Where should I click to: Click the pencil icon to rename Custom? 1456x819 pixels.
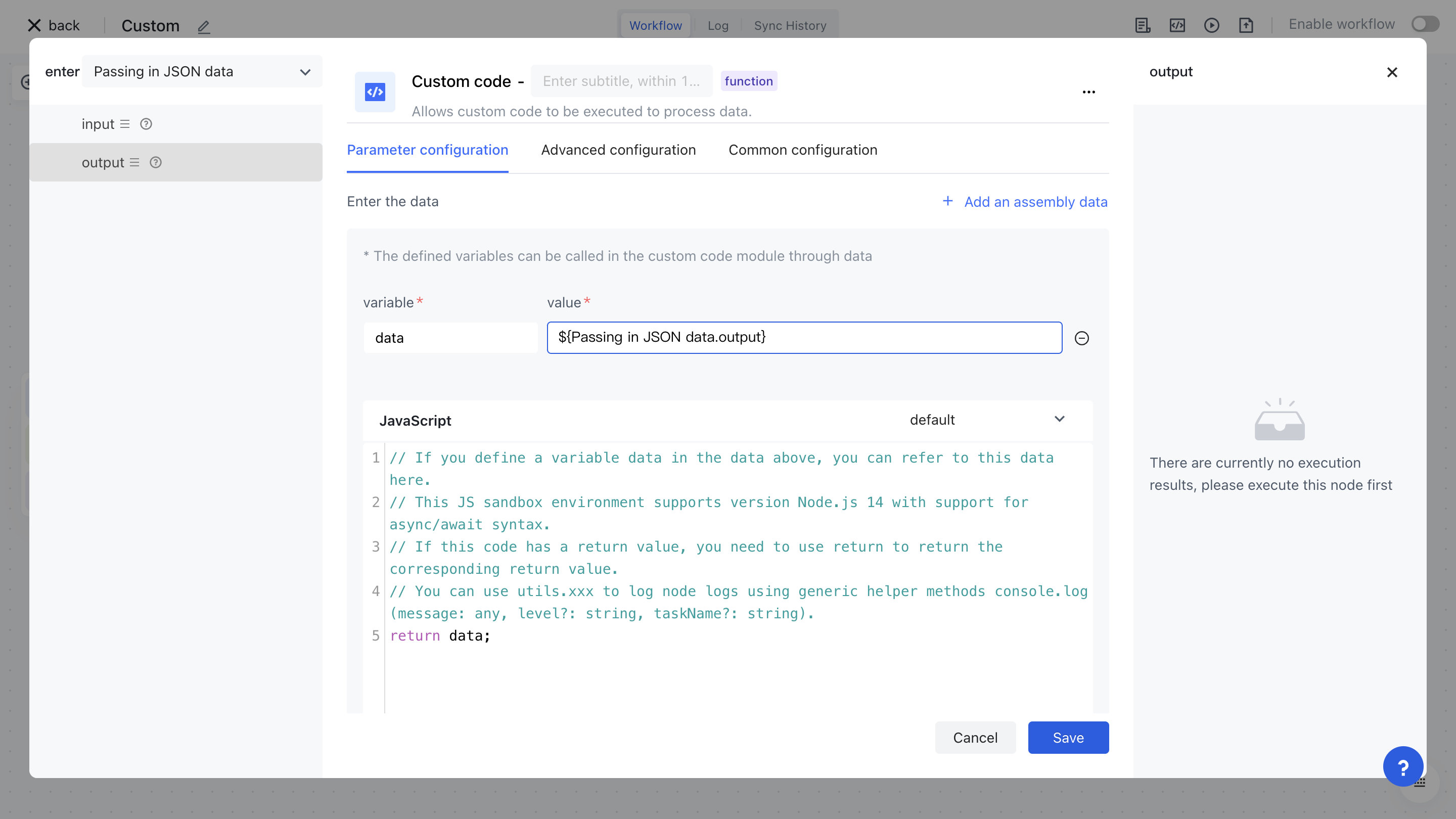tap(204, 27)
